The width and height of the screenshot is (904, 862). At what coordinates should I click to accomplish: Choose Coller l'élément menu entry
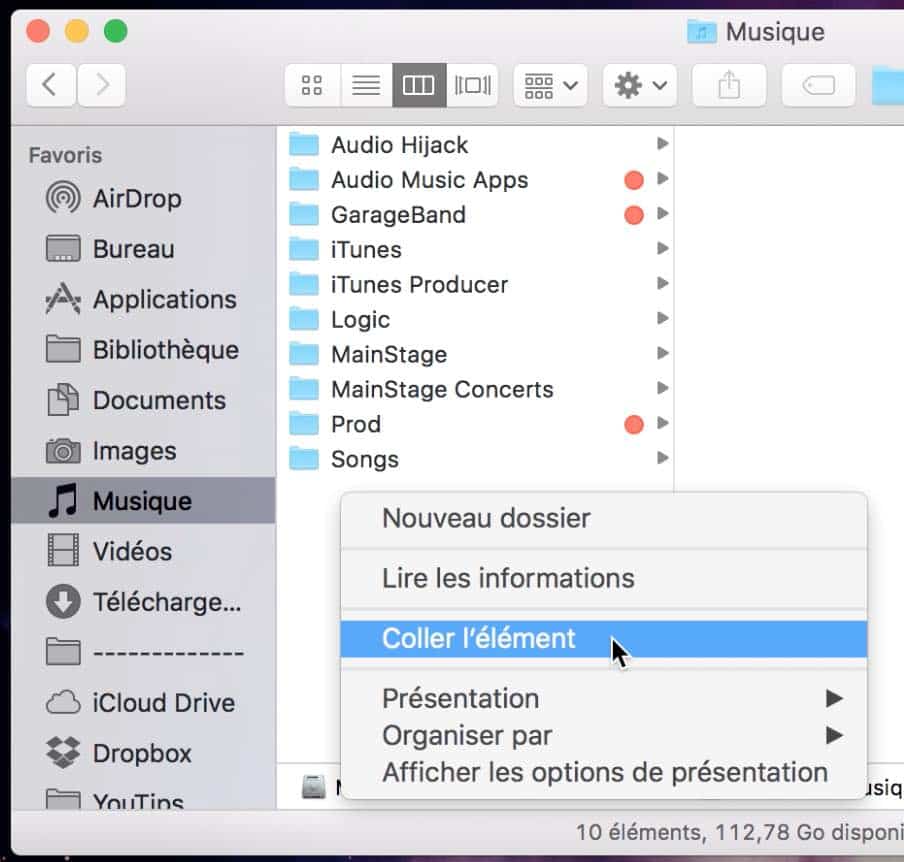[x=604, y=639]
